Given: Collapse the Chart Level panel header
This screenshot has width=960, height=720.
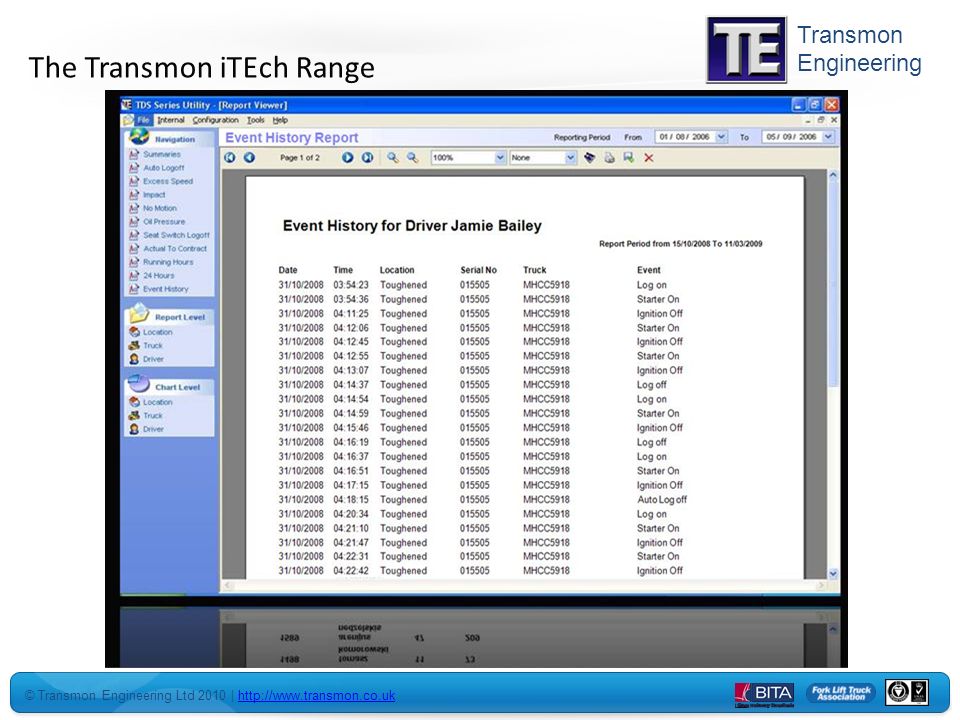Looking at the screenshot, I should click(x=170, y=387).
